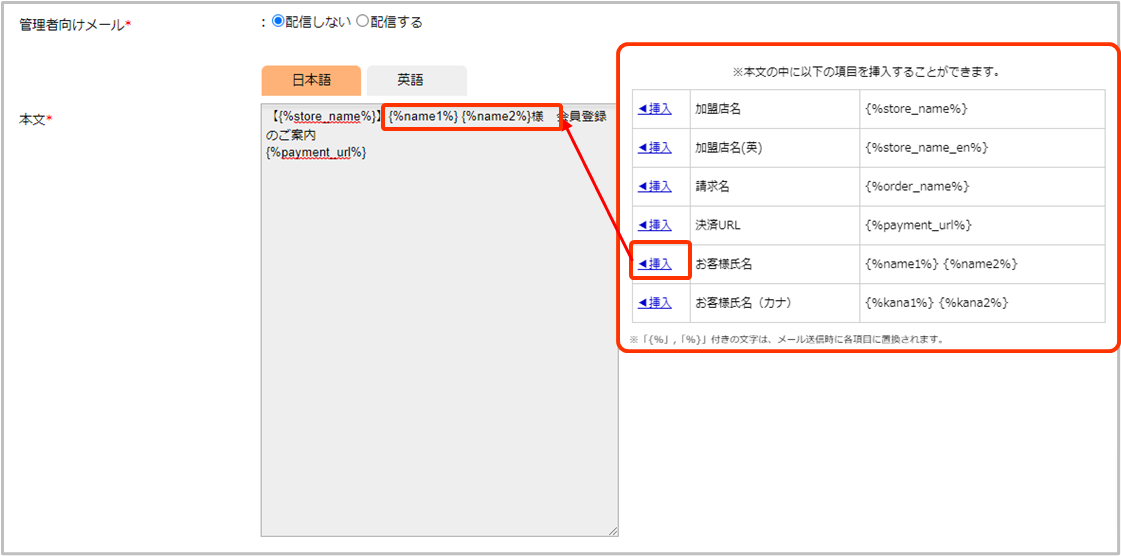Click 挿入 link for 加盟店名(英)
This screenshot has height=556, width=1121.
point(656,147)
